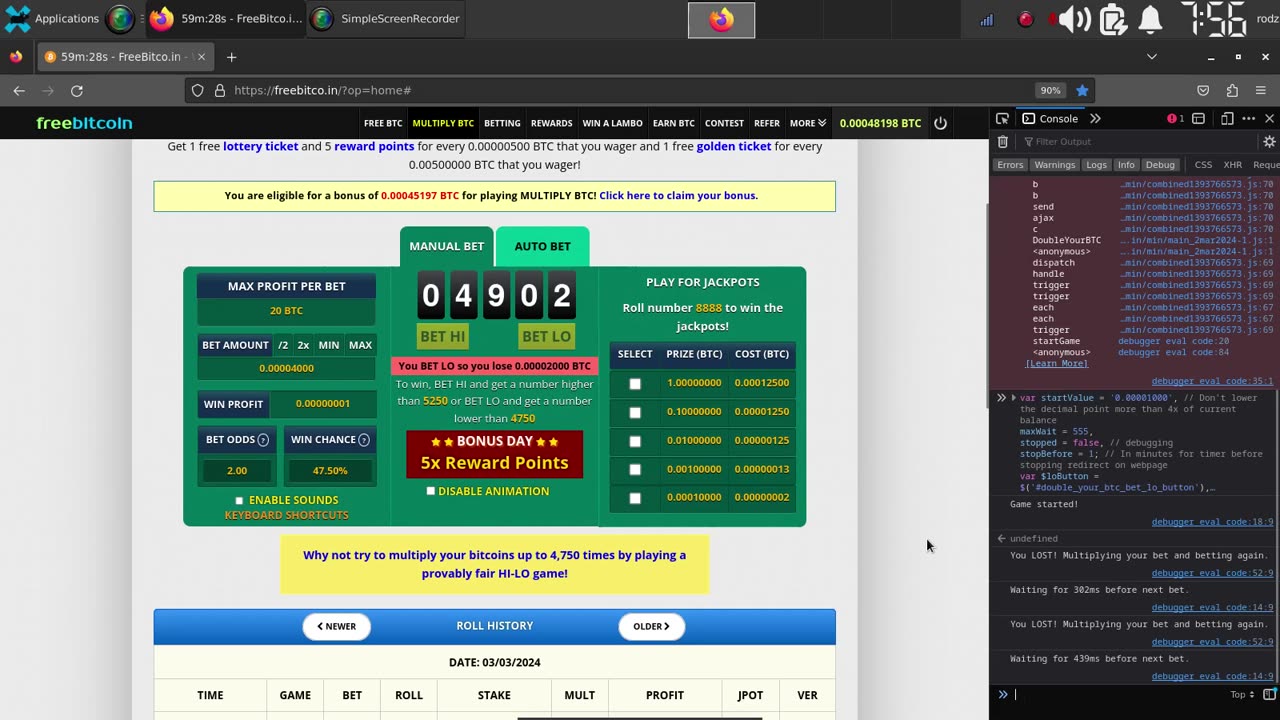Toggle the Info console filter
The height and width of the screenshot is (720, 1280).
coord(1126,165)
